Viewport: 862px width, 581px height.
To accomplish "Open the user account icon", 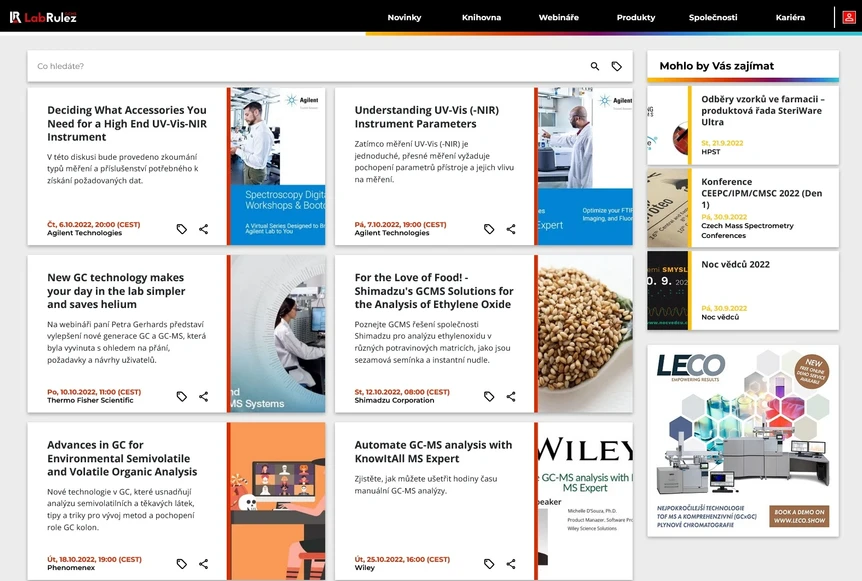I will point(848,17).
